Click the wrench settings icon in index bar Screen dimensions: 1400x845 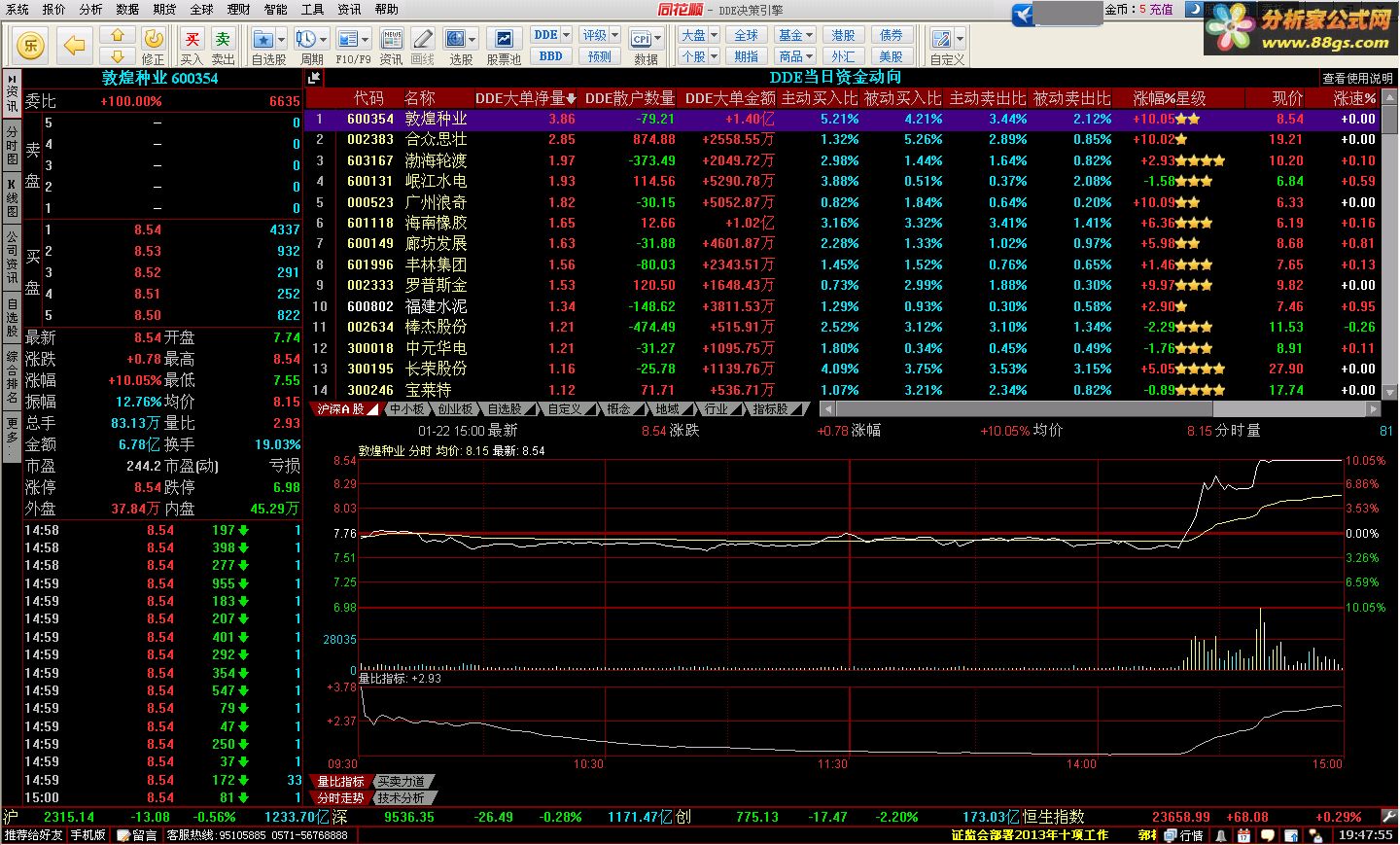tap(1388, 817)
